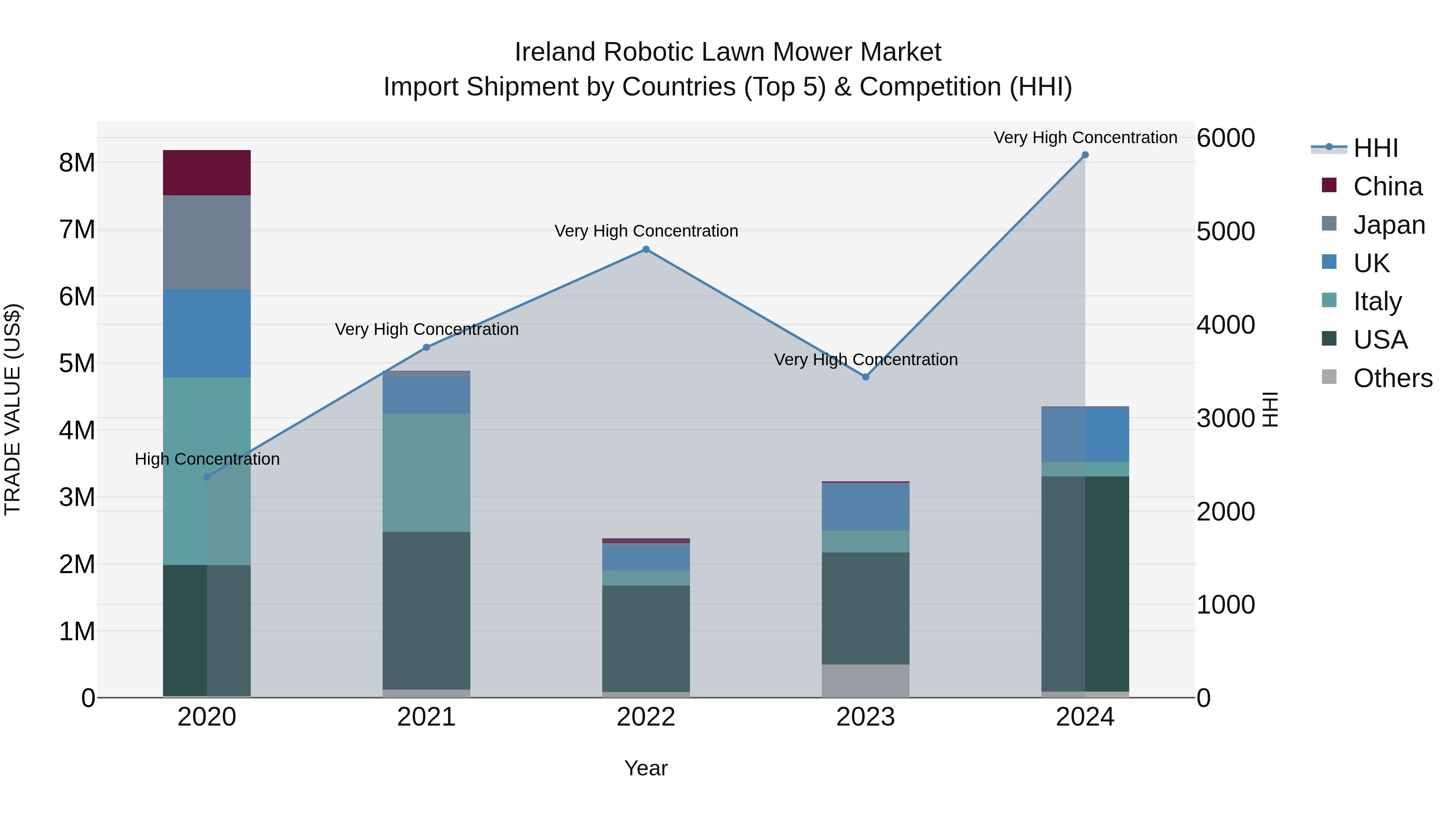Select the 2020 HHI data point

[207, 477]
